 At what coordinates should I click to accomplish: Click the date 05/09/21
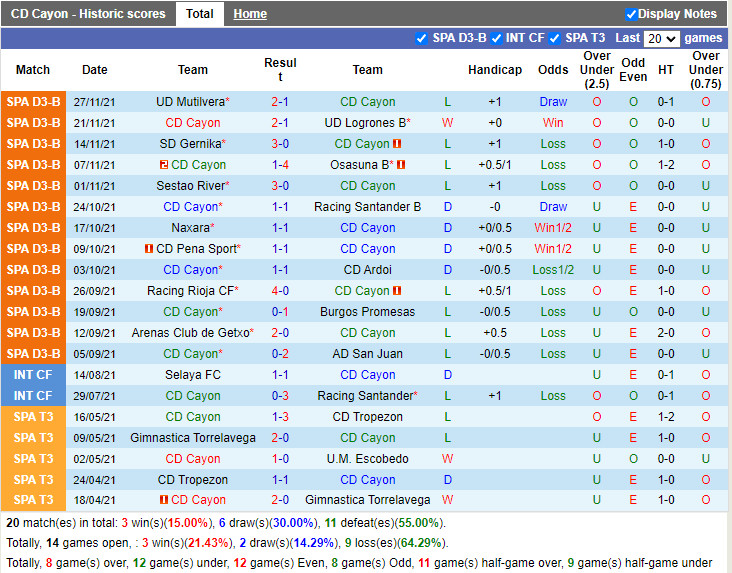(94, 354)
